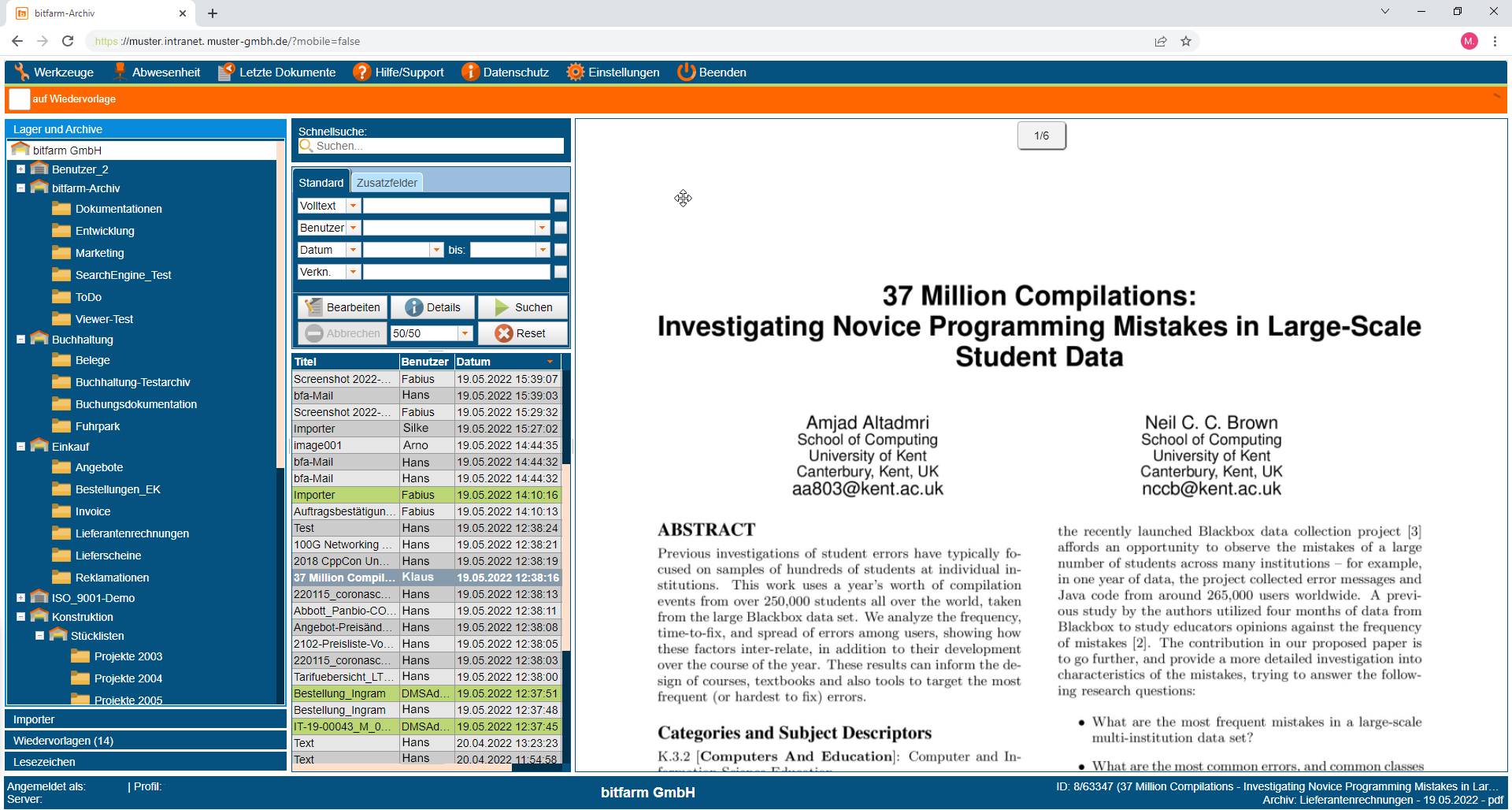Open the Abwesenheit menu
The image size is (1512, 810).
[x=156, y=72]
